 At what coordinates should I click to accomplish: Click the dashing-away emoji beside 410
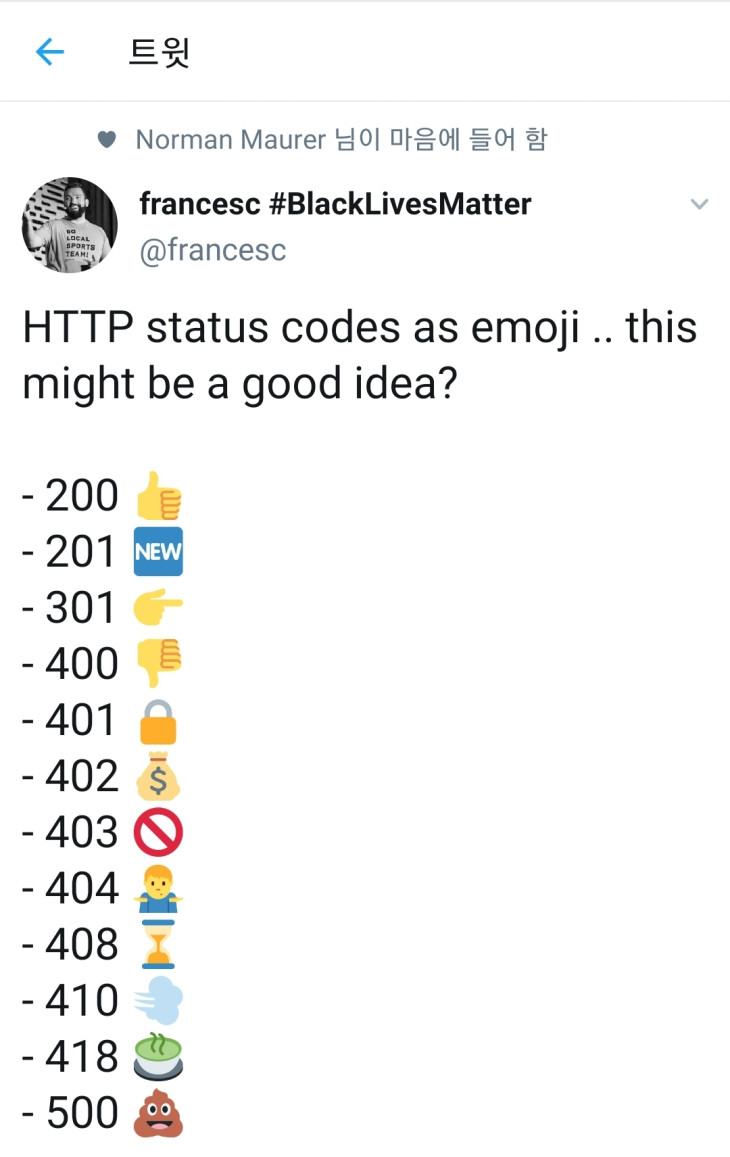click(x=158, y=999)
